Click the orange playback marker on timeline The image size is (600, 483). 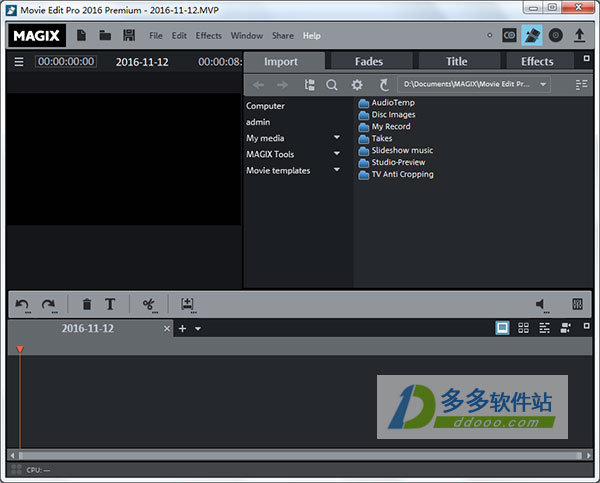pyautogui.click(x=20, y=349)
